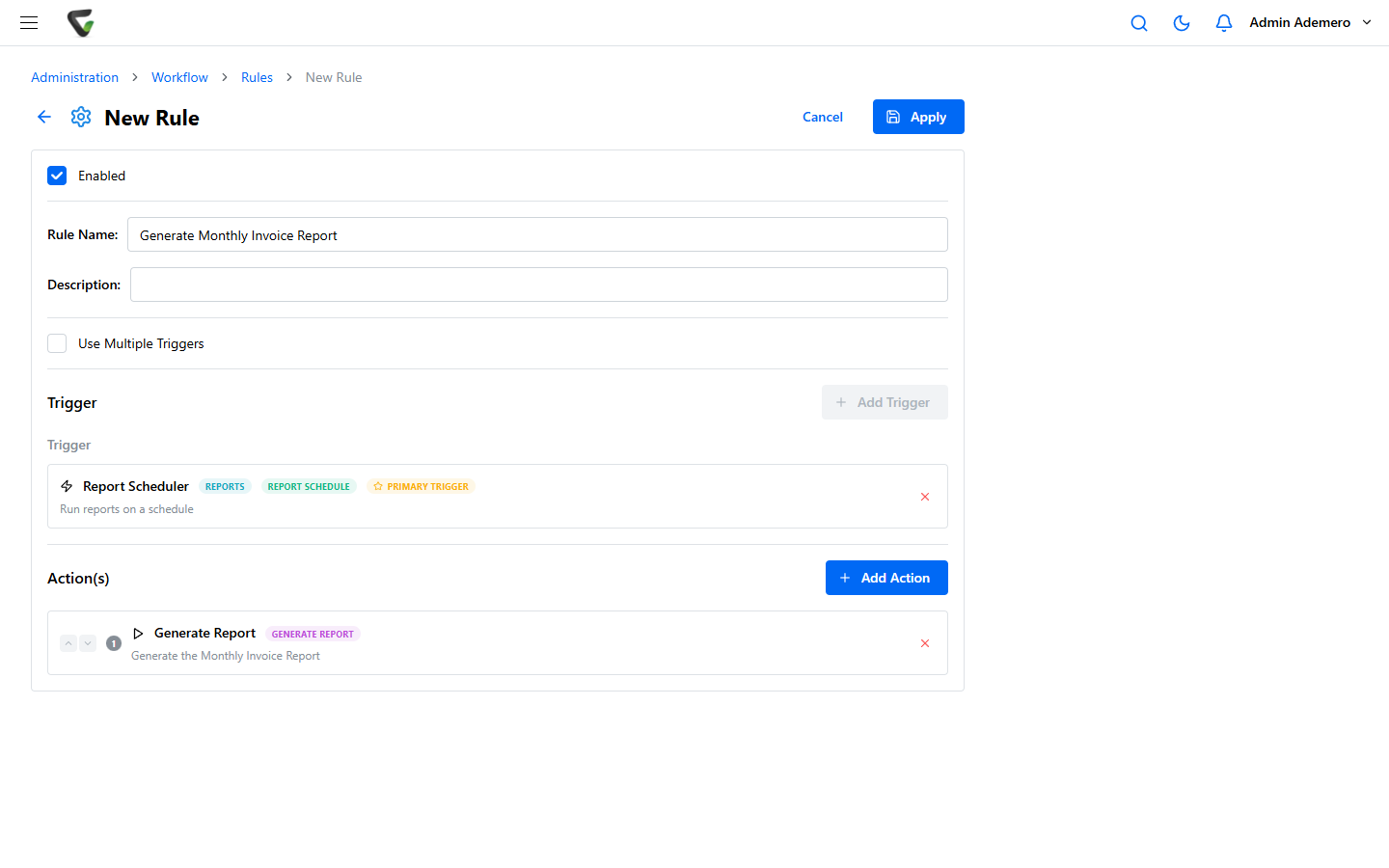1389x868 pixels.
Task: Go to Administration breadcrumb
Action: [74, 77]
